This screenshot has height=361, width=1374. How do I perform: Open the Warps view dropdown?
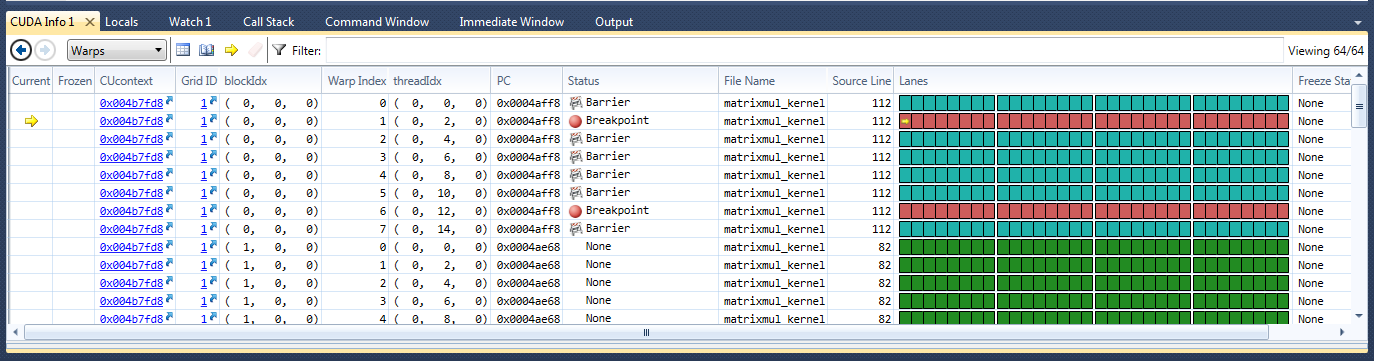pyautogui.click(x=117, y=50)
